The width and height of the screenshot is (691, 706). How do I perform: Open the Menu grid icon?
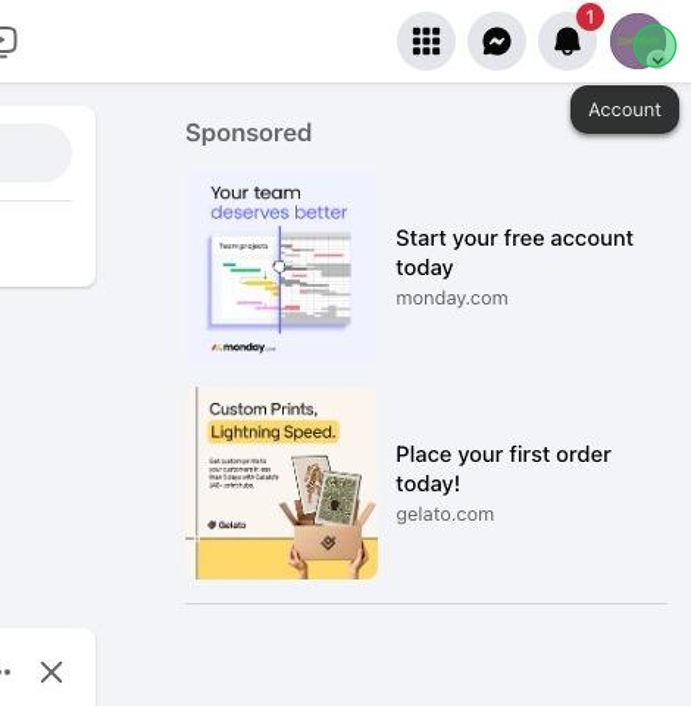tap(426, 41)
